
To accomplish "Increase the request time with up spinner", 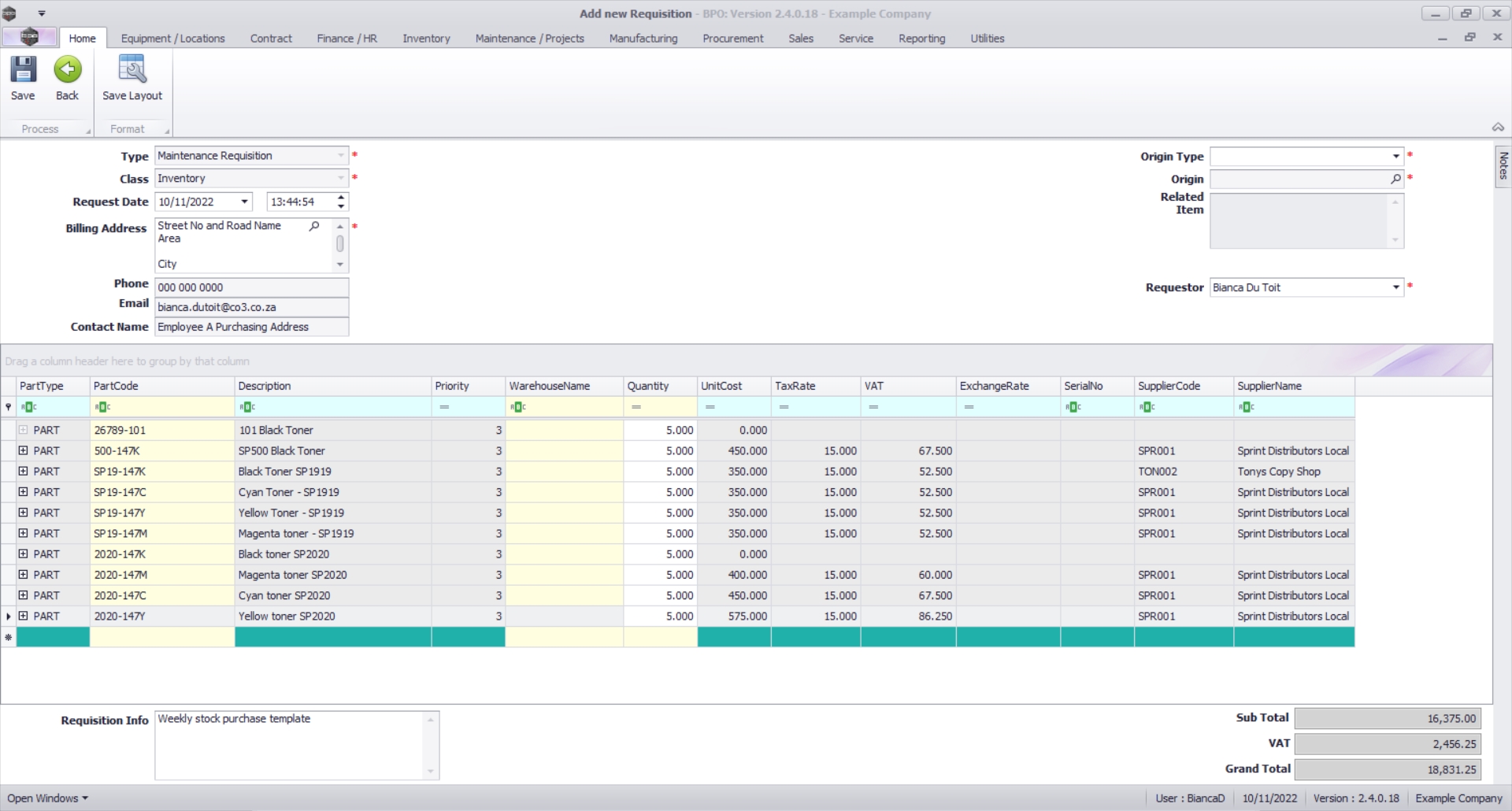I will [x=340, y=197].
